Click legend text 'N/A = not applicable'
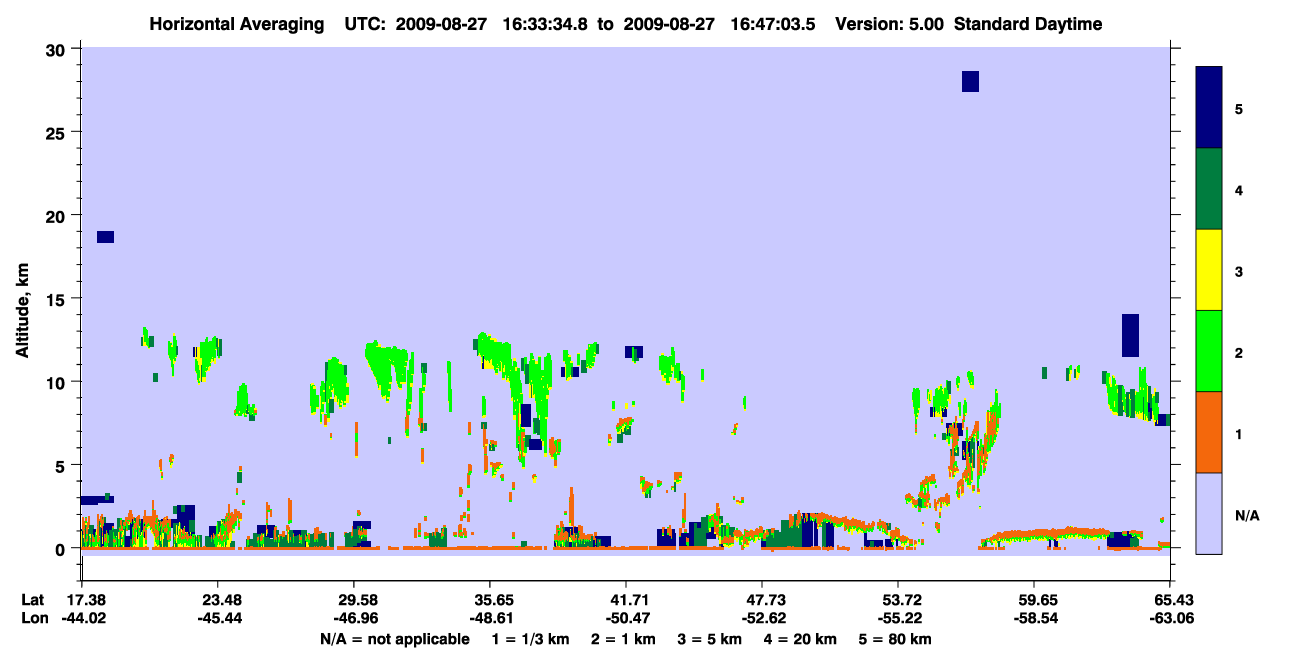1300x667 pixels. click(394, 639)
